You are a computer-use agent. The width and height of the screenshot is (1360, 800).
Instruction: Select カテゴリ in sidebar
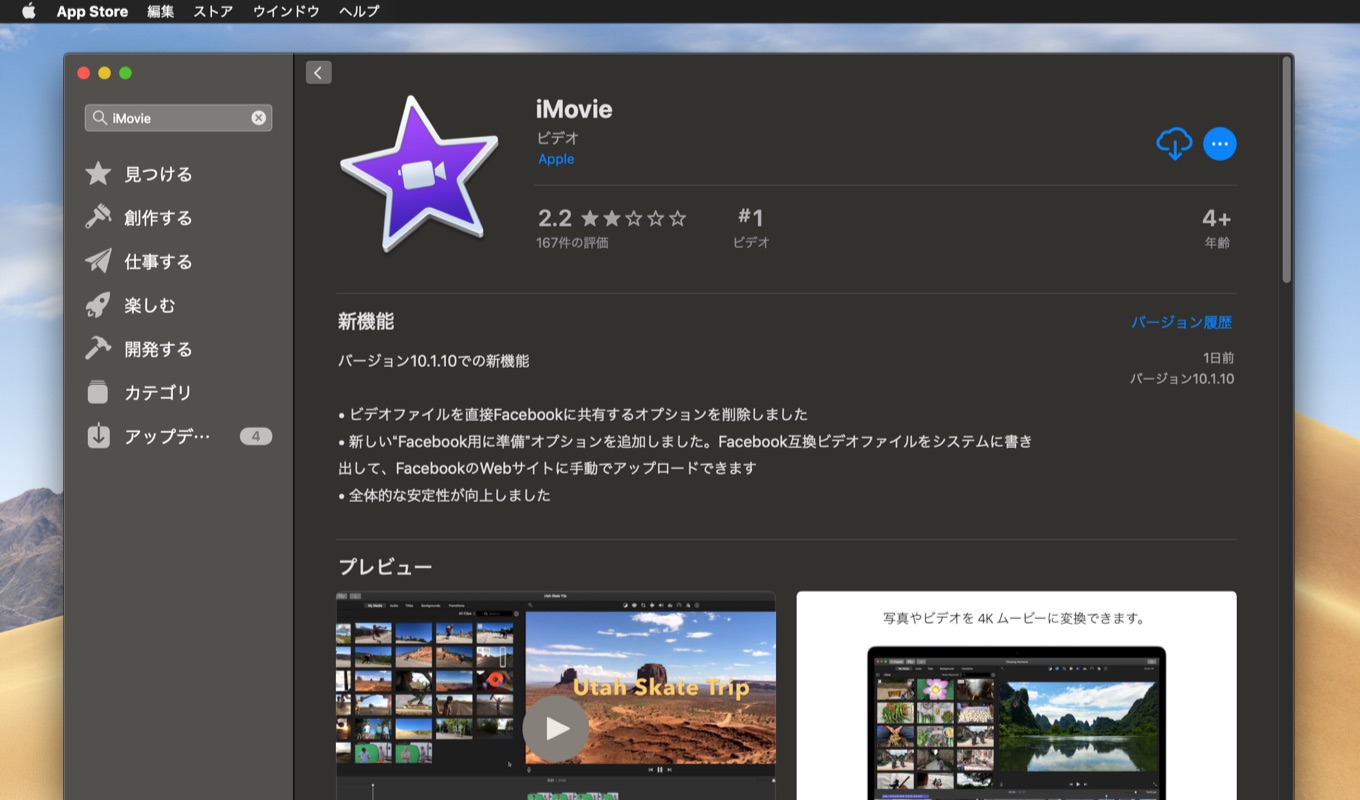click(x=158, y=393)
